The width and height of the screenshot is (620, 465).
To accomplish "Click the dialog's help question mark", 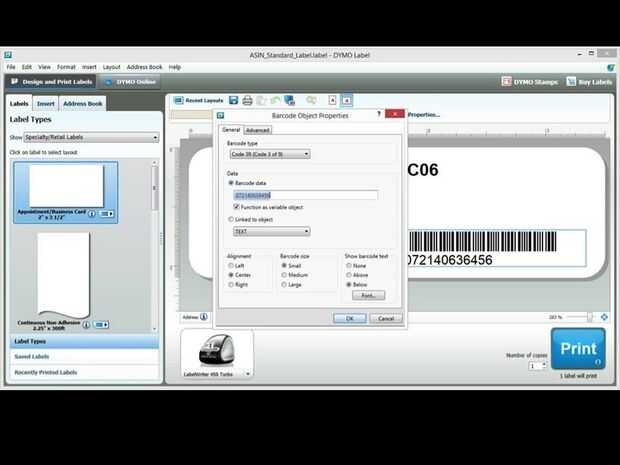I will (379, 114).
